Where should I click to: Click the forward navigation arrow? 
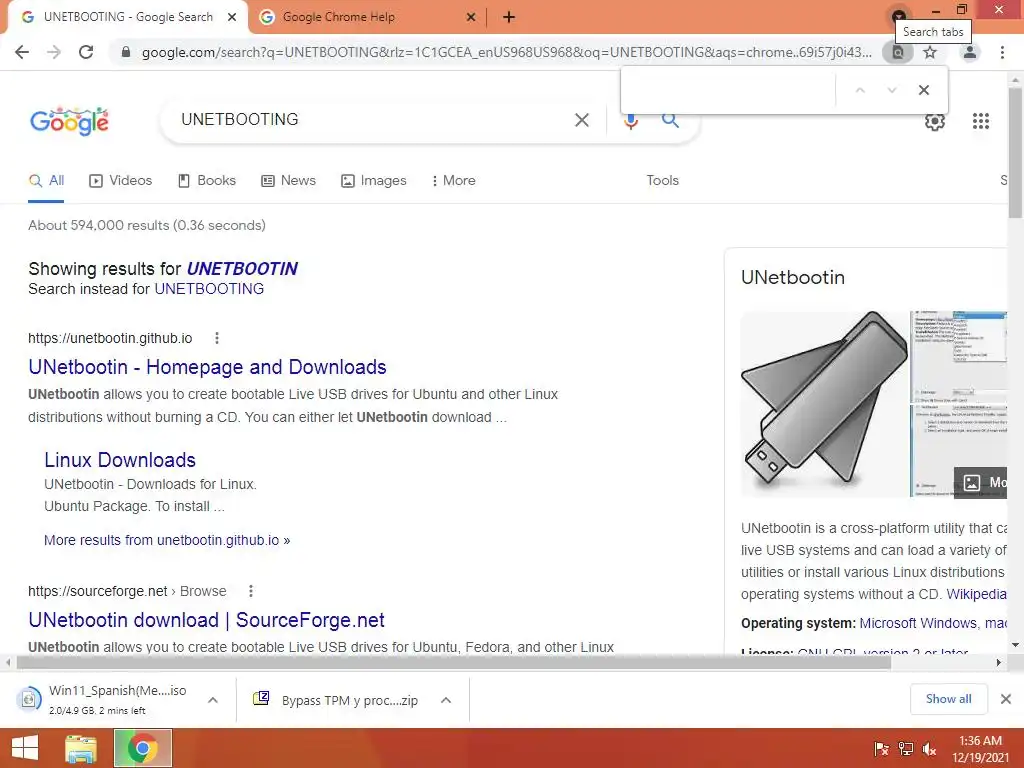click(x=54, y=52)
